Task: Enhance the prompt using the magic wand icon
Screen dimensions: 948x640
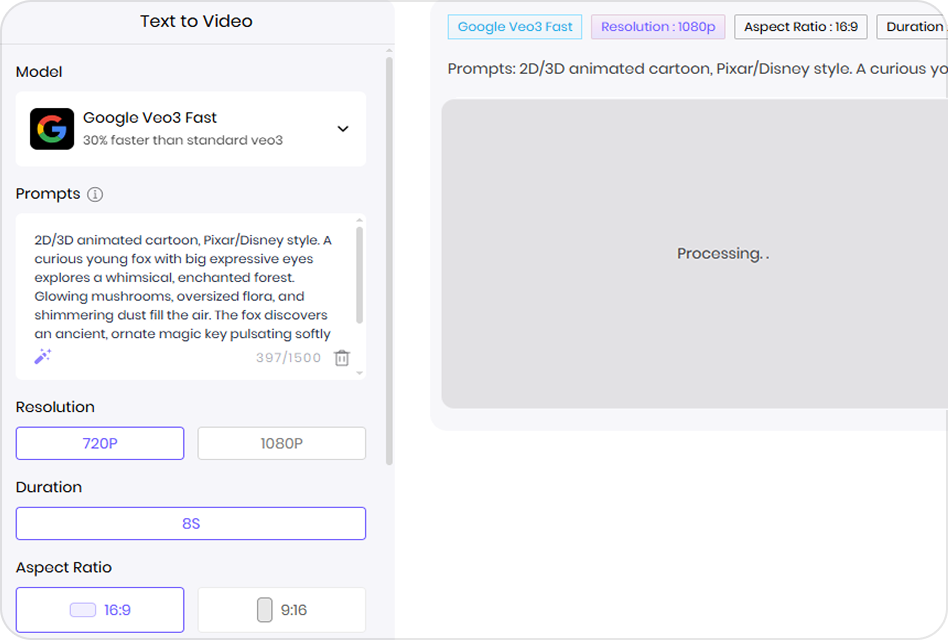Action: (42, 356)
